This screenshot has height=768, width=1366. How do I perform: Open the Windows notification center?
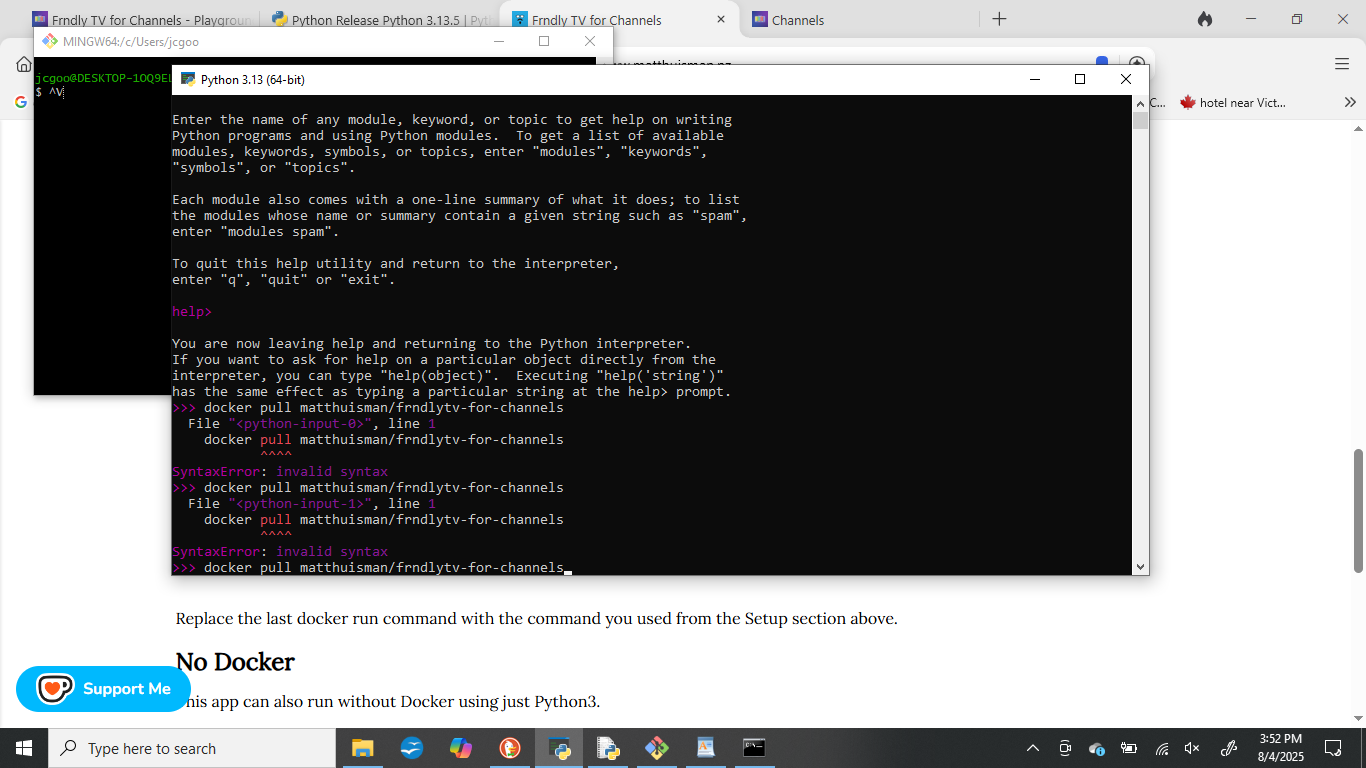(1332, 748)
